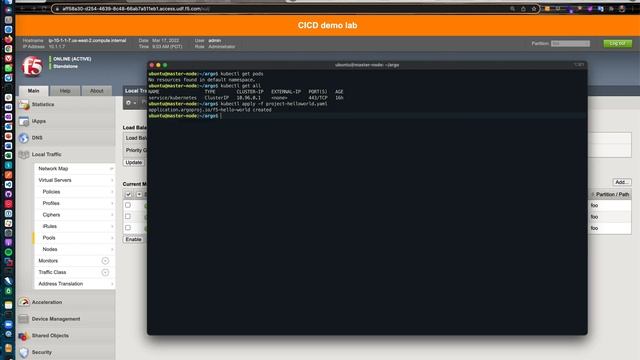Image resolution: width=640 pixels, height=360 pixels.
Task: Expand the iRules submenu arrow
Action: tap(112, 226)
